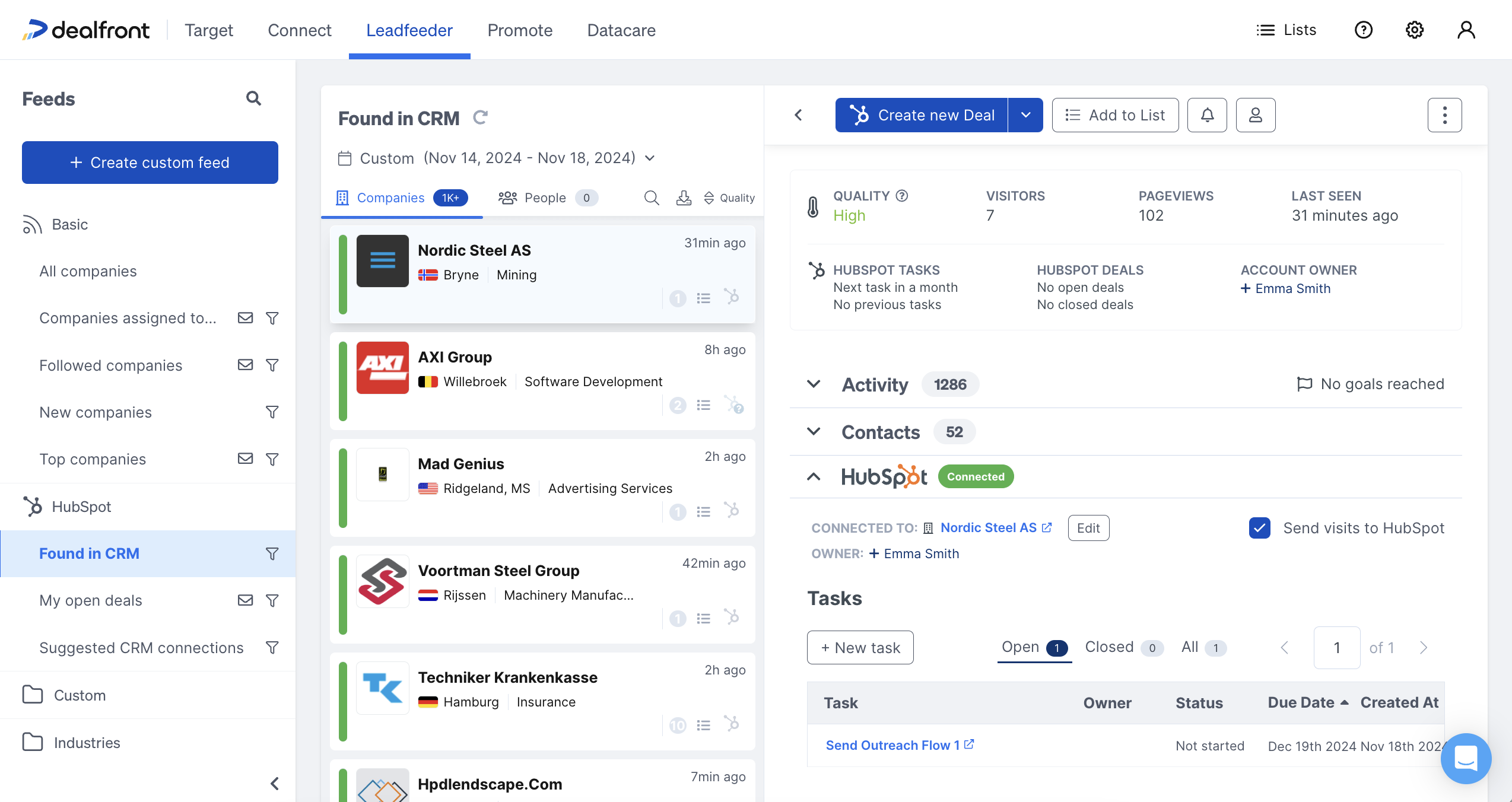Click the notifications bell icon
The width and height of the screenshot is (1512, 802).
1207,114
